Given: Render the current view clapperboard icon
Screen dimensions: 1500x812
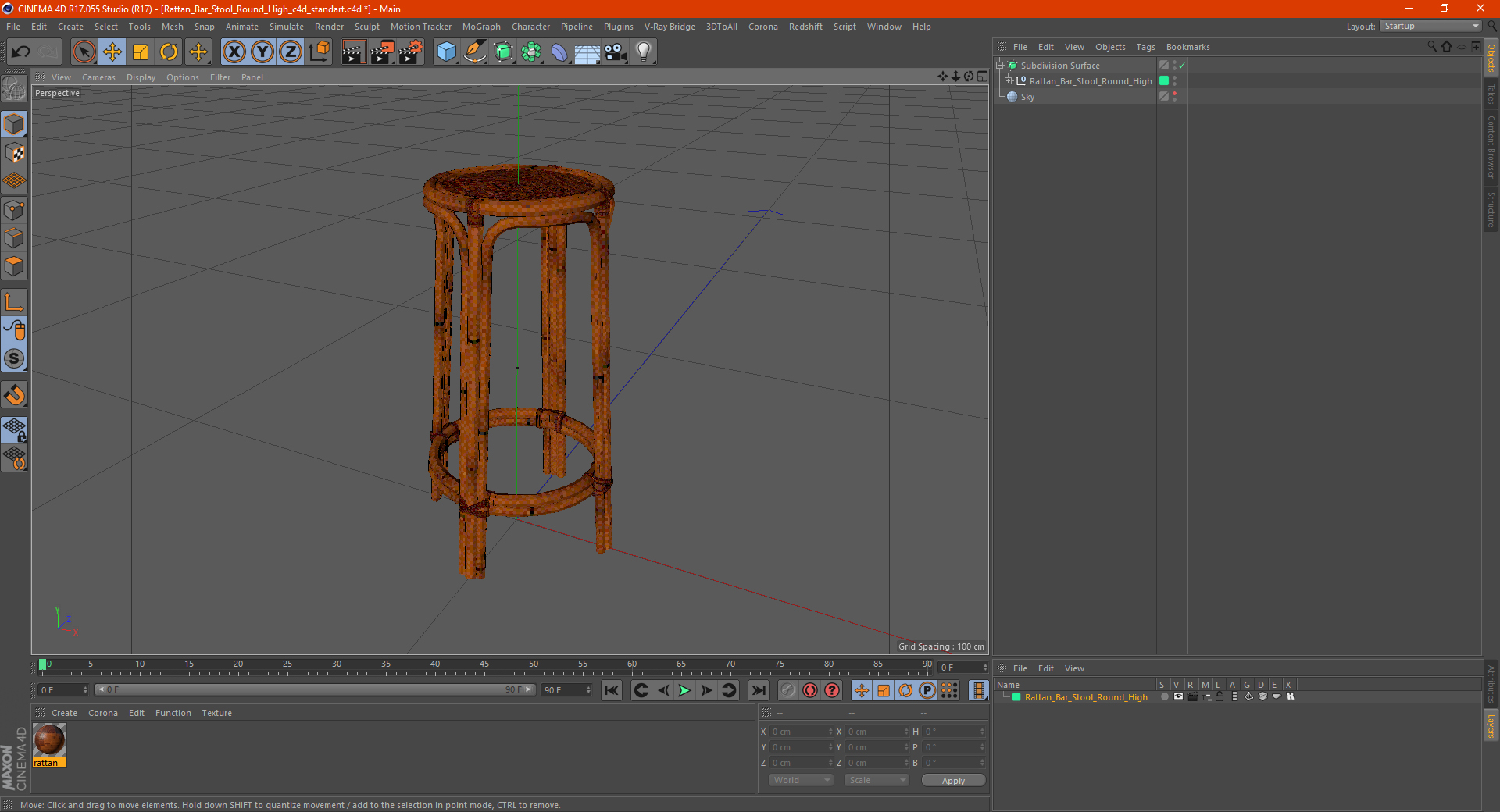Looking at the screenshot, I should tap(353, 52).
